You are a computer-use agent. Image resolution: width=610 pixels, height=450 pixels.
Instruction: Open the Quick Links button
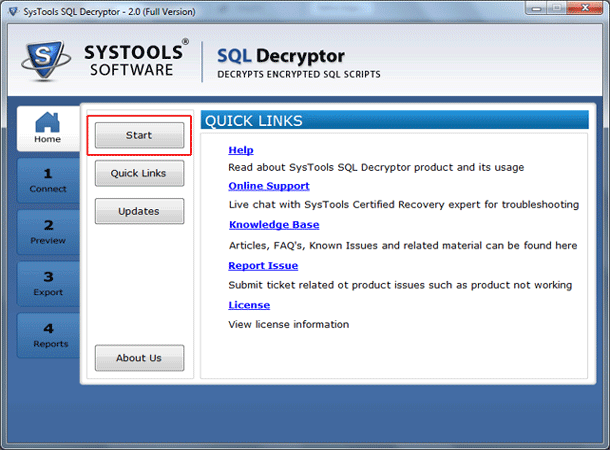click(x=139, y=173)
